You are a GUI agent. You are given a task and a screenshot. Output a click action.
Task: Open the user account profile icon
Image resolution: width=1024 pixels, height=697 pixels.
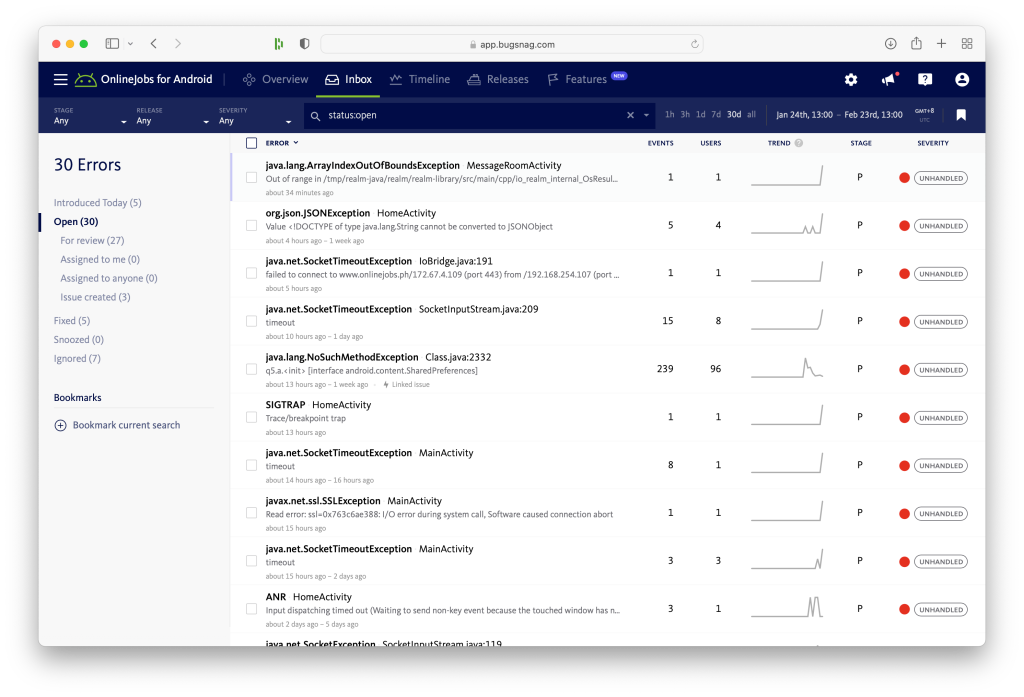(x=962, y=80)
